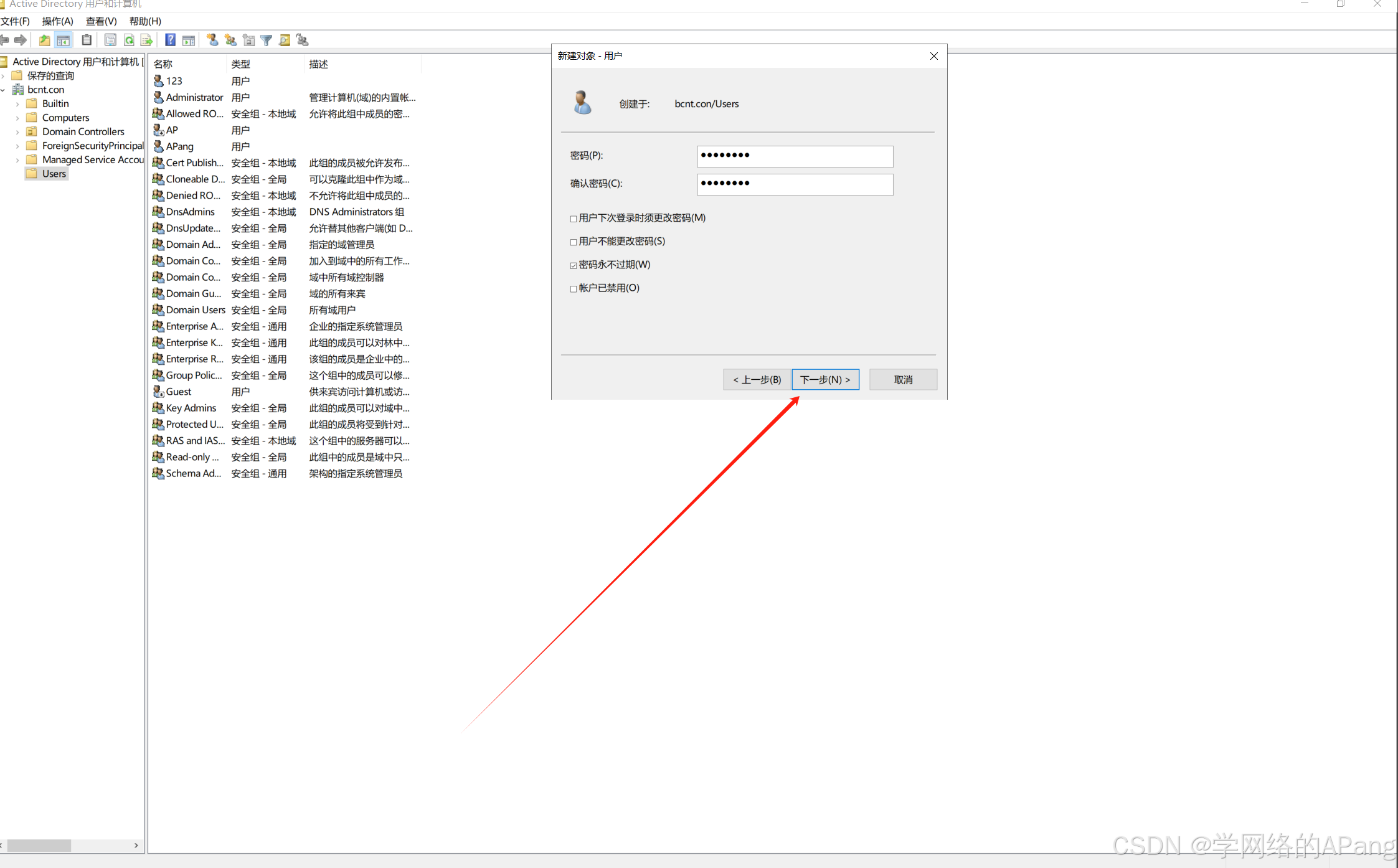
Task: Collapse the bcnt.con domain node
Action: point(3,90)
